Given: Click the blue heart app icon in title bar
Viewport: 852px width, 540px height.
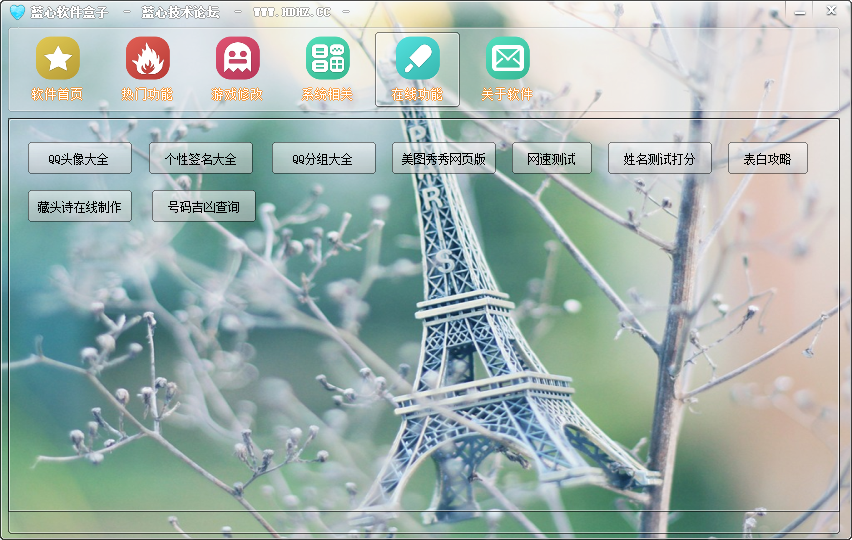Looking at the screenshot, I should click(16, 12).
